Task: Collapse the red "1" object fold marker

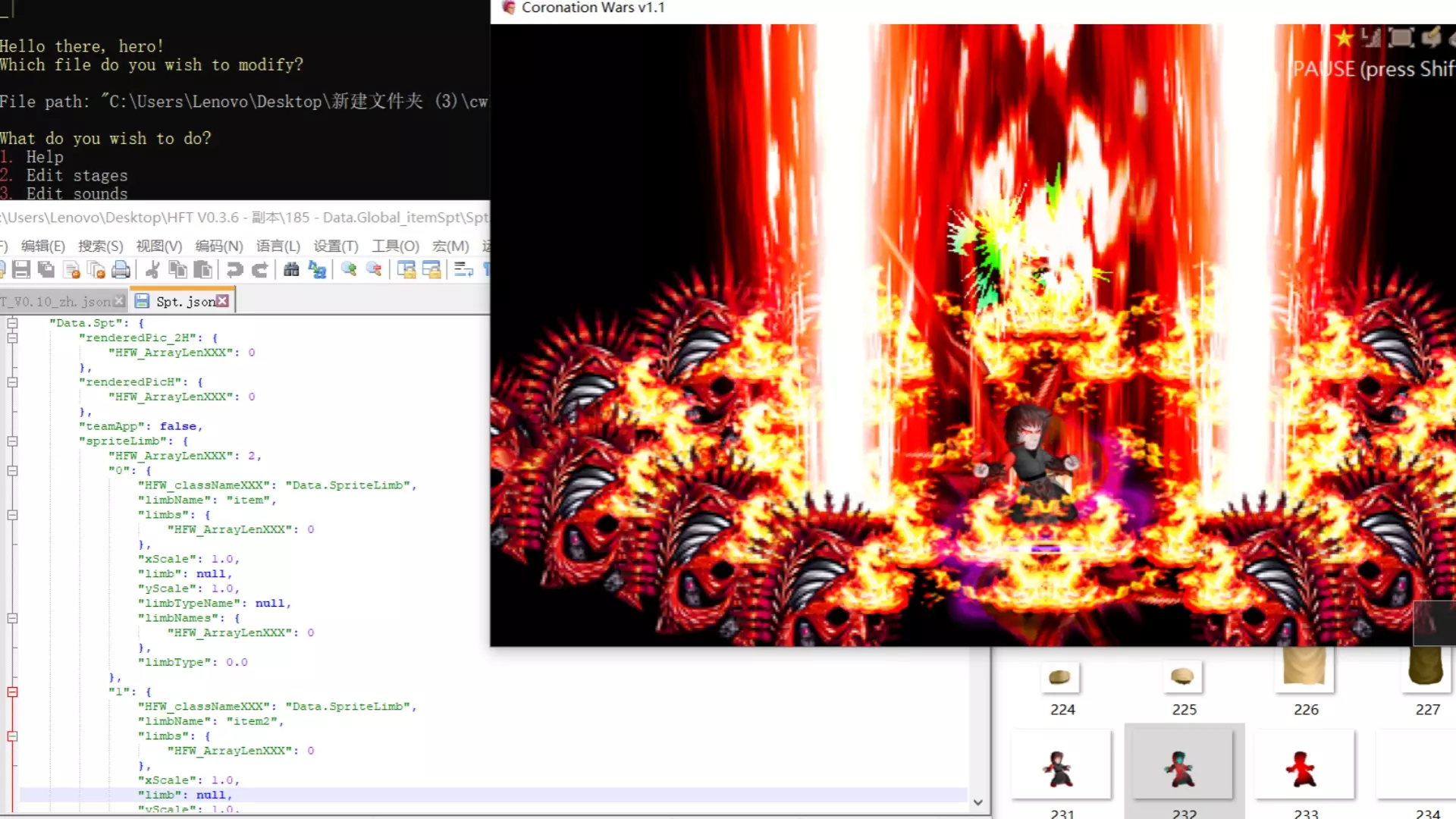Action: [x=12, y=692]
